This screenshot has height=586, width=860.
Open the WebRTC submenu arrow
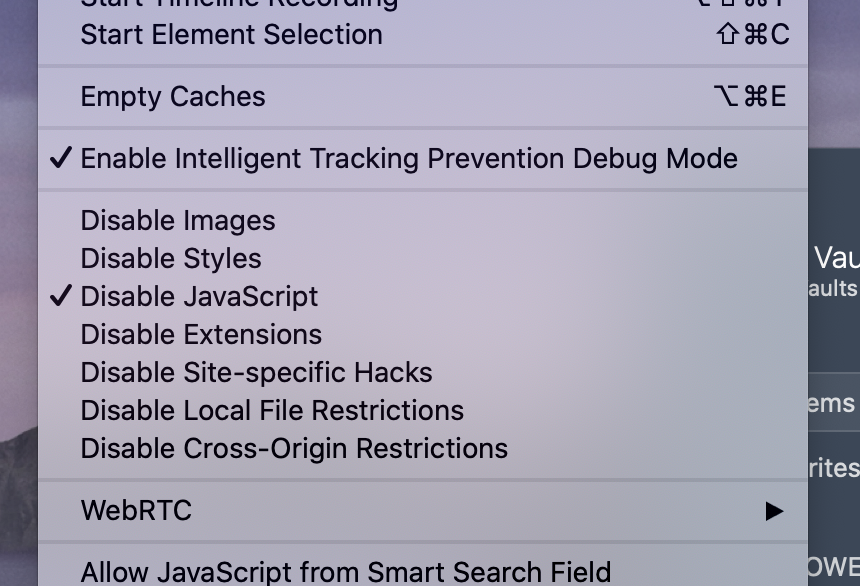pos(774,511)
